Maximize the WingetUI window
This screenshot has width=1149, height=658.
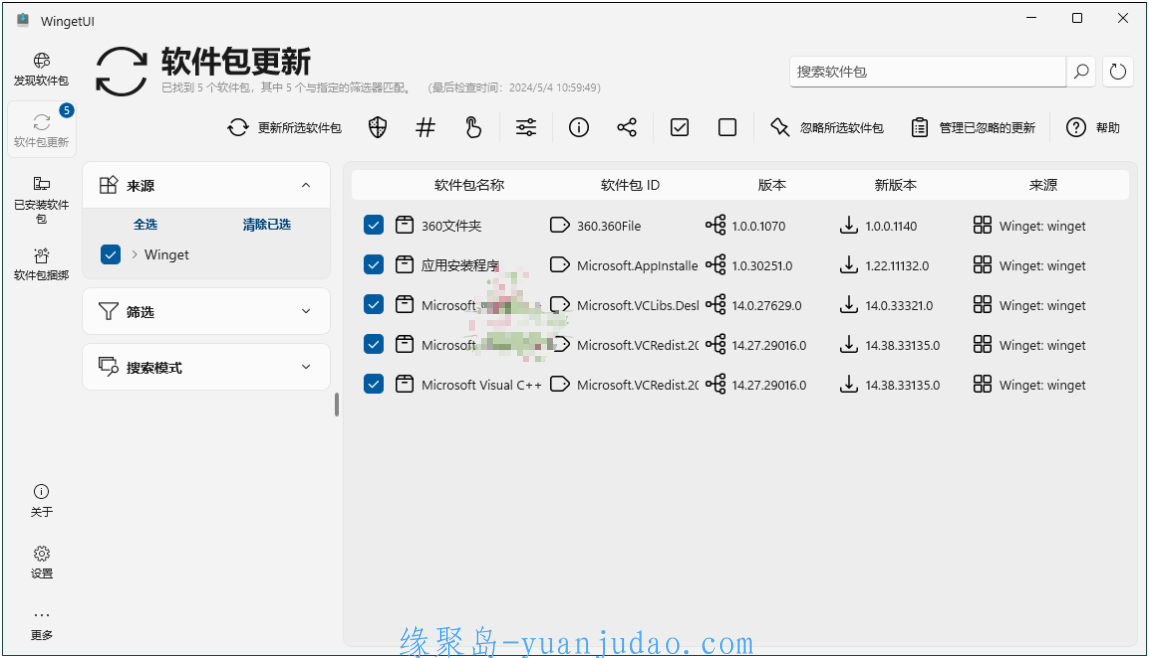point(1076,18)
